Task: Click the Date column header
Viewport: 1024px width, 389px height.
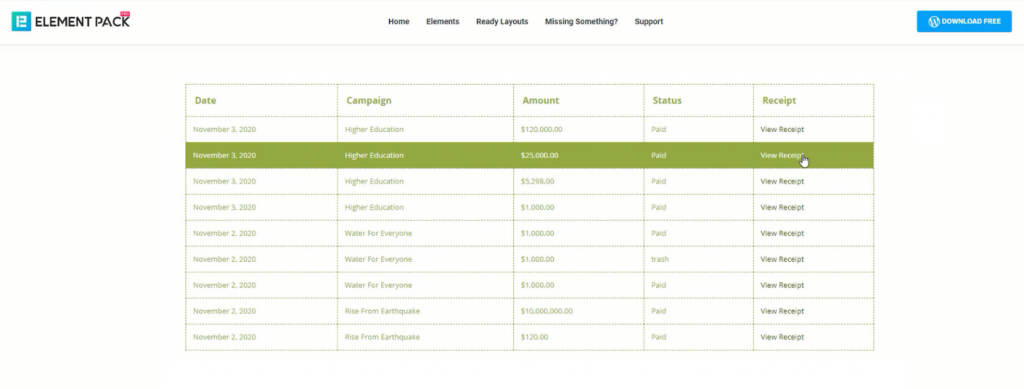Action: click(205, 101)
